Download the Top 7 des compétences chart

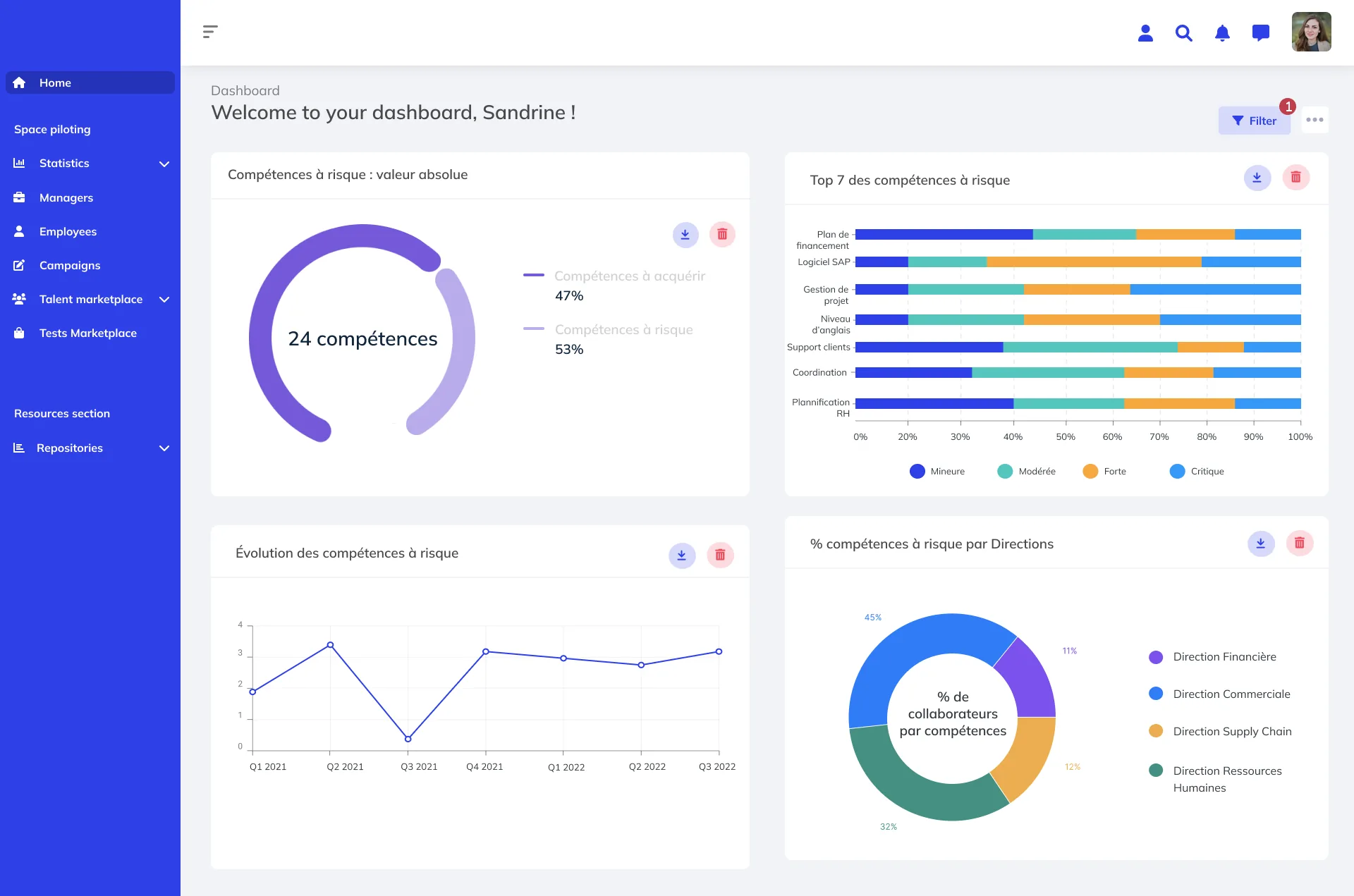click(x=1257, y=178)
